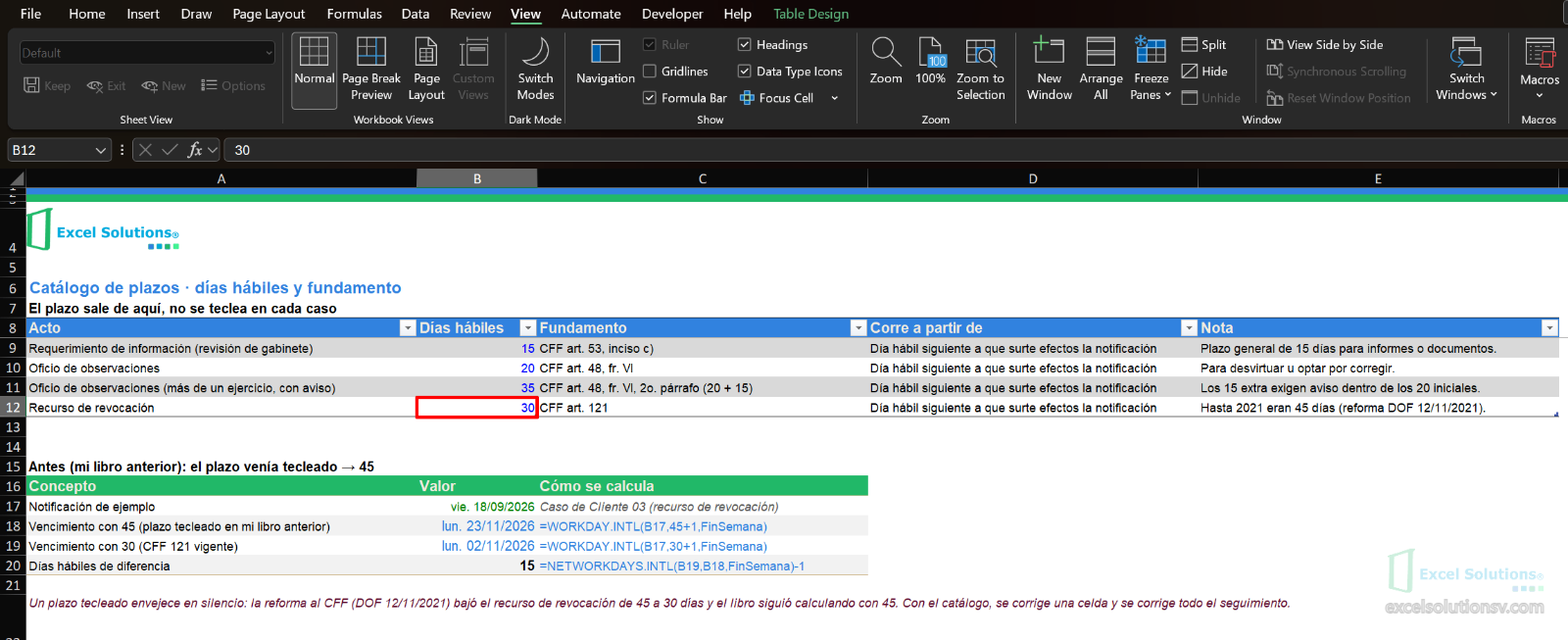The width and height of the screenshot is (1568, 640).
Task: Uncheck the Headings checkbox
Action: [745, 45]
